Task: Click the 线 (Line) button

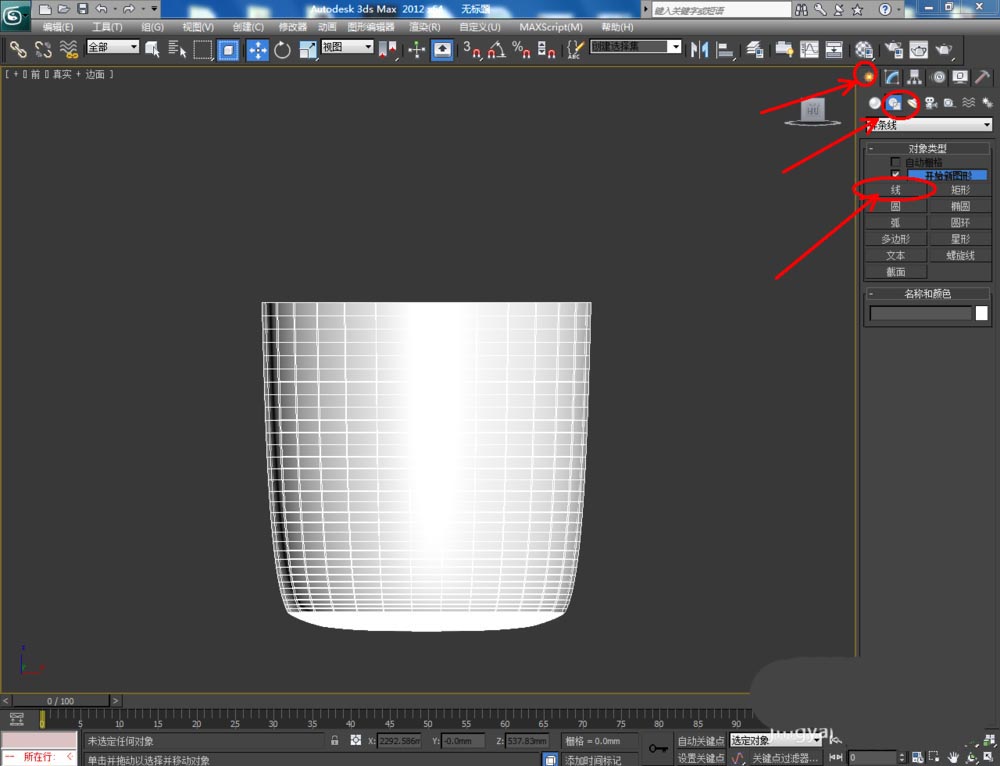Action: coord(896,190)
